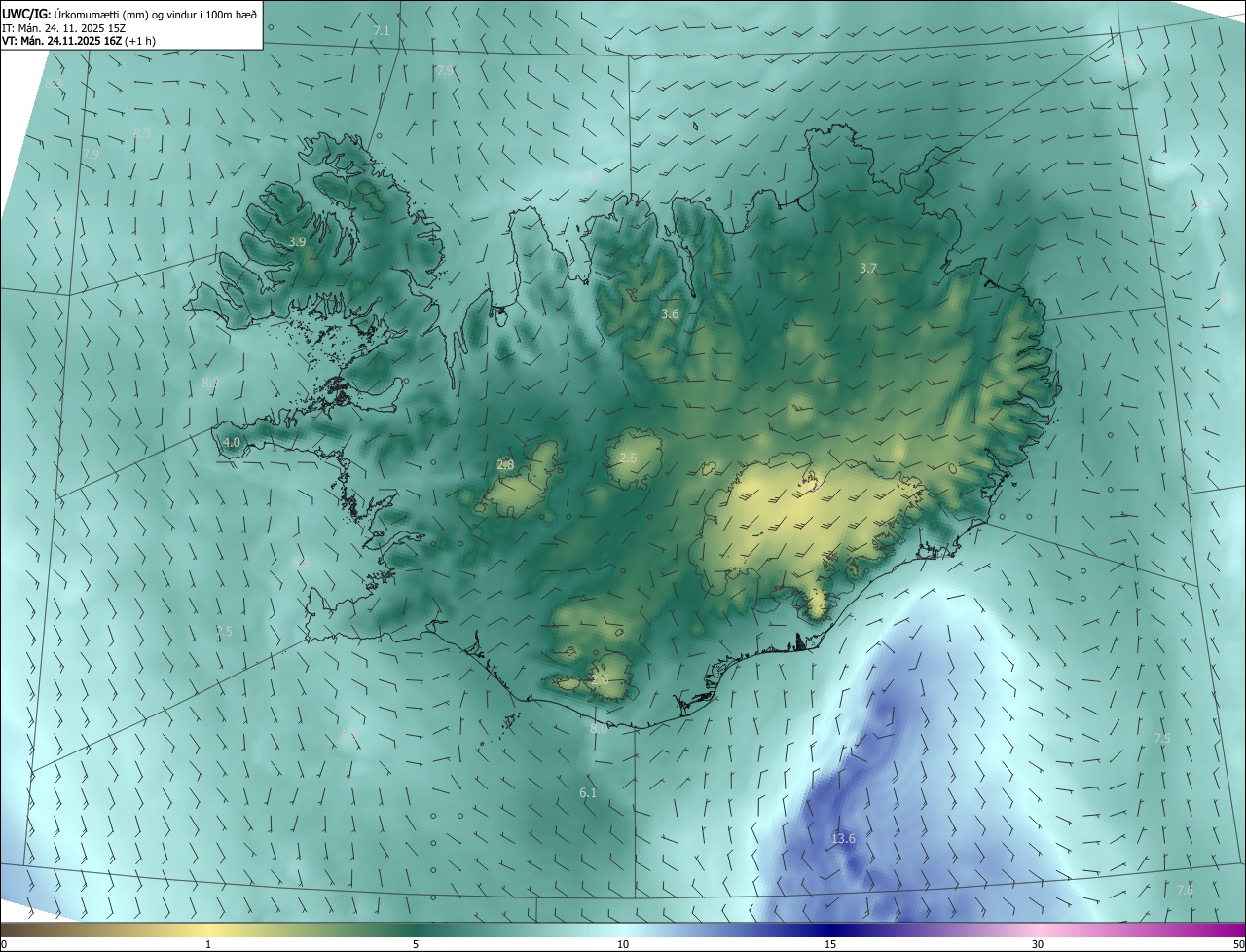Click the 4.0 value on the western peninsula
Image resolution: width=1246 pixels, height=952 pixels.
232,442
